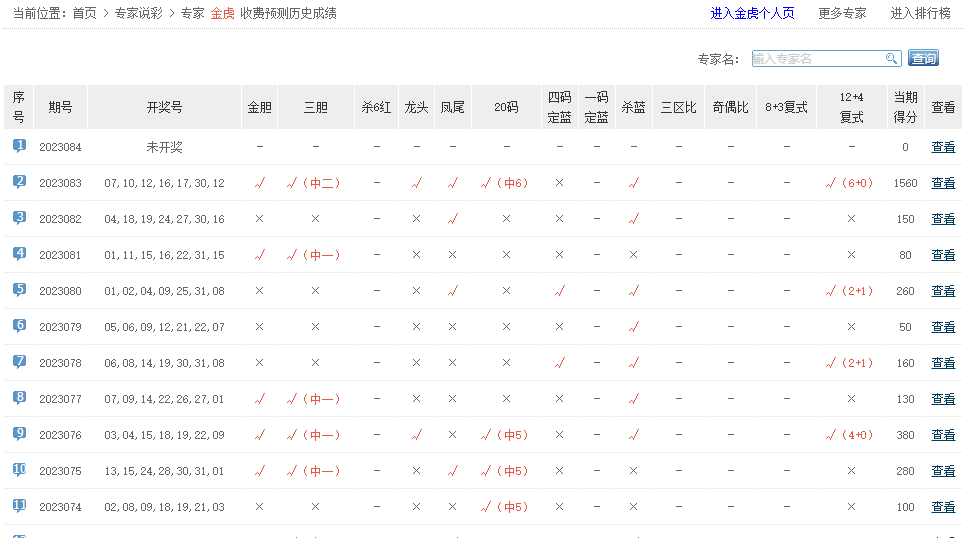Click the 当期得分 column header
Screen dimensions: 978x538
[905, 107]
